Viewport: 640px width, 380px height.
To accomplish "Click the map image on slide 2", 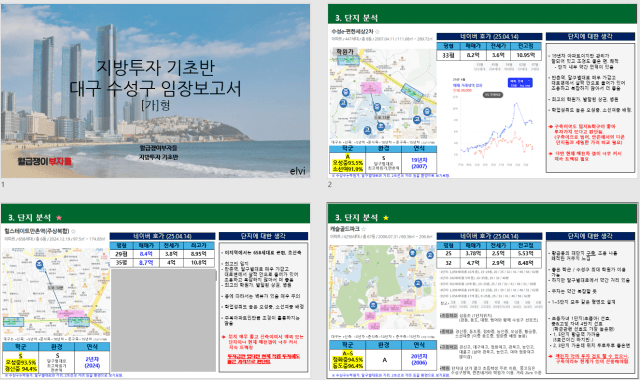I will [x=383, y=94].
